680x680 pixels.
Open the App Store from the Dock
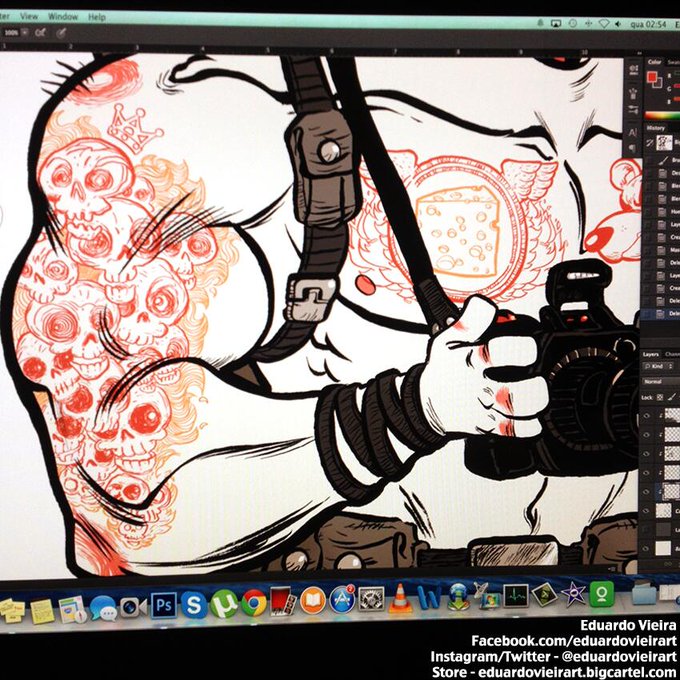coord(342,600)
